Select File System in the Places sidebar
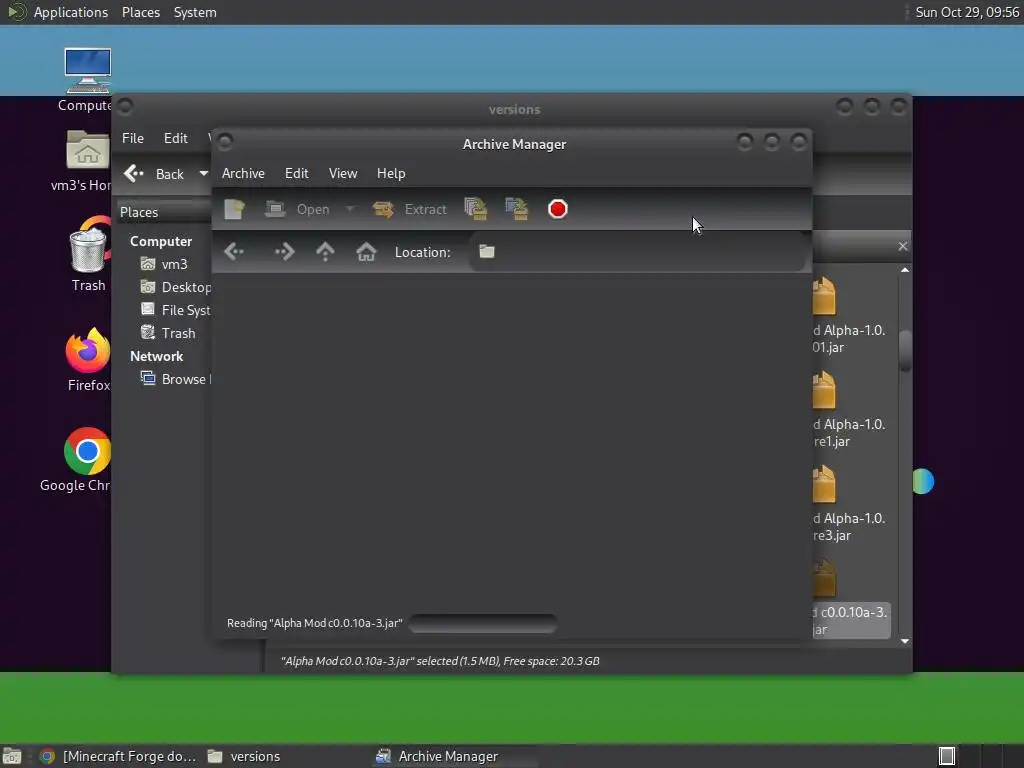Screen dimensions: 1024x768 point(175,310)
